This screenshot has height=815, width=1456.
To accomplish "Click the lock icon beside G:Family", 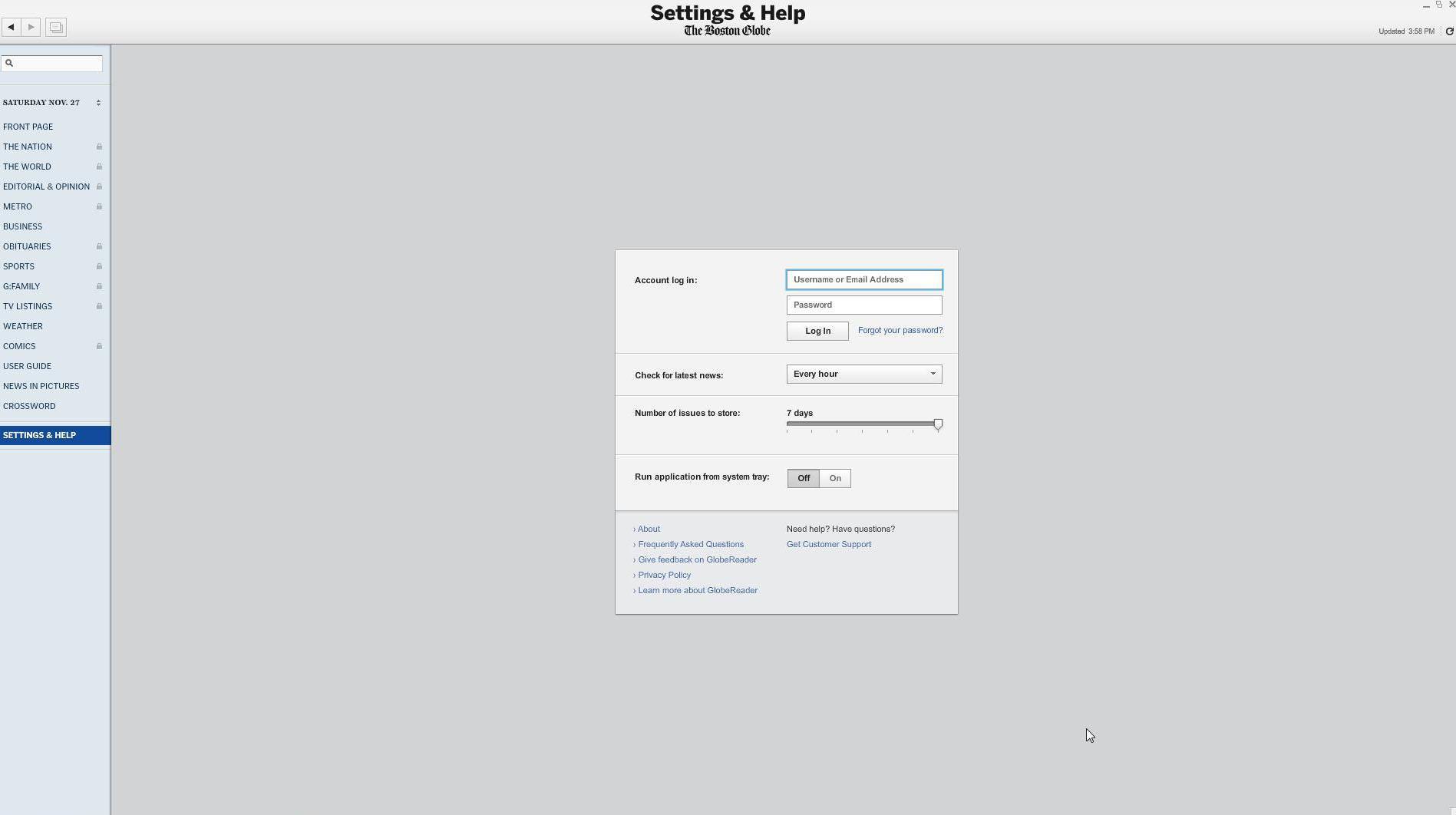I will coord(99,286).
